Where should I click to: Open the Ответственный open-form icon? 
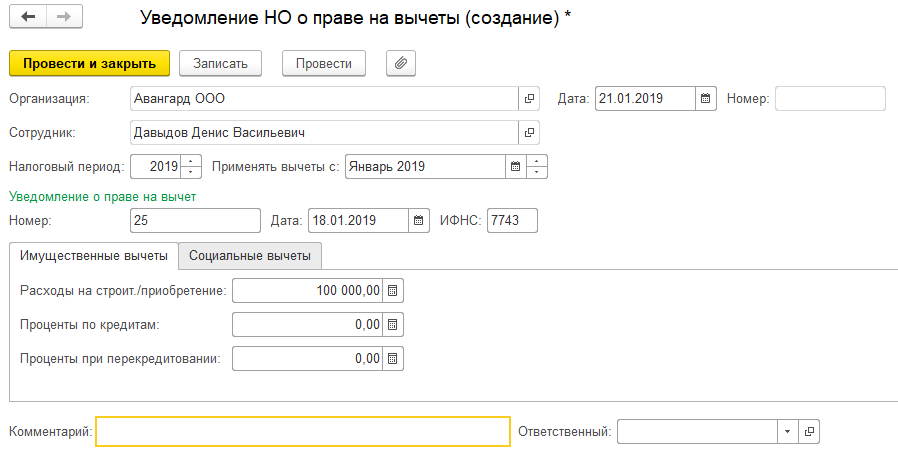click(810, 432)
